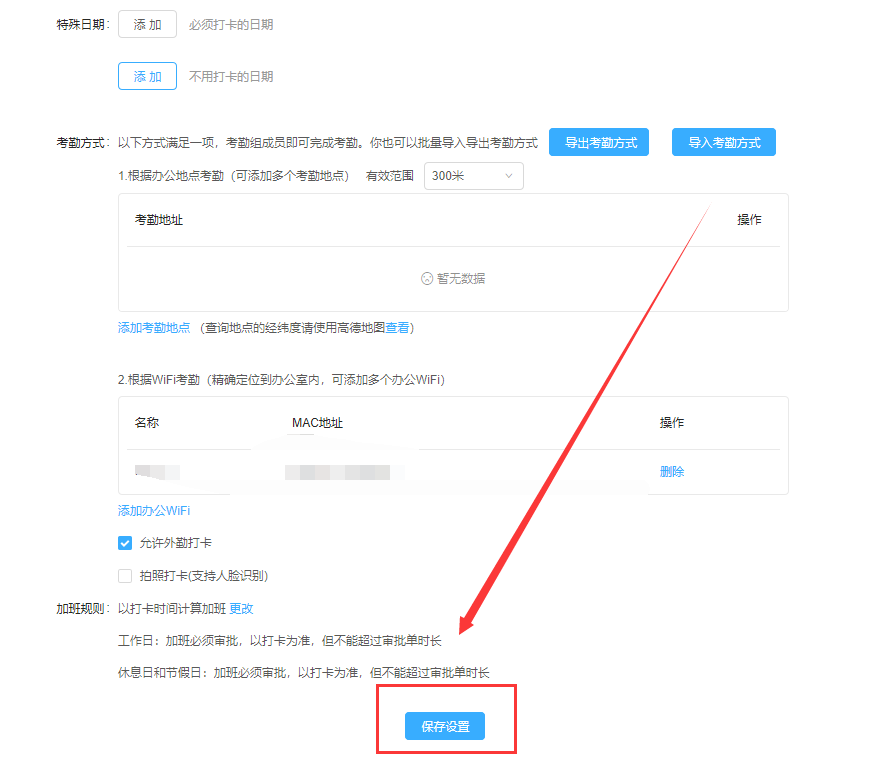
Task: Click 添加 for 不用打卡的日期
Action: (146, 75)
